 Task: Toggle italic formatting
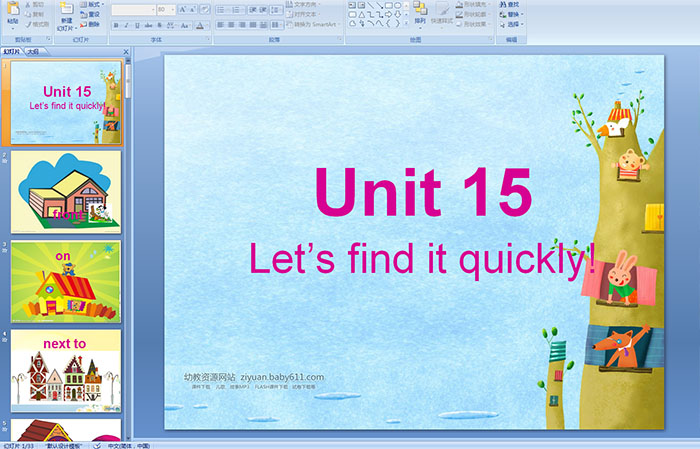[x=127, y=25]
